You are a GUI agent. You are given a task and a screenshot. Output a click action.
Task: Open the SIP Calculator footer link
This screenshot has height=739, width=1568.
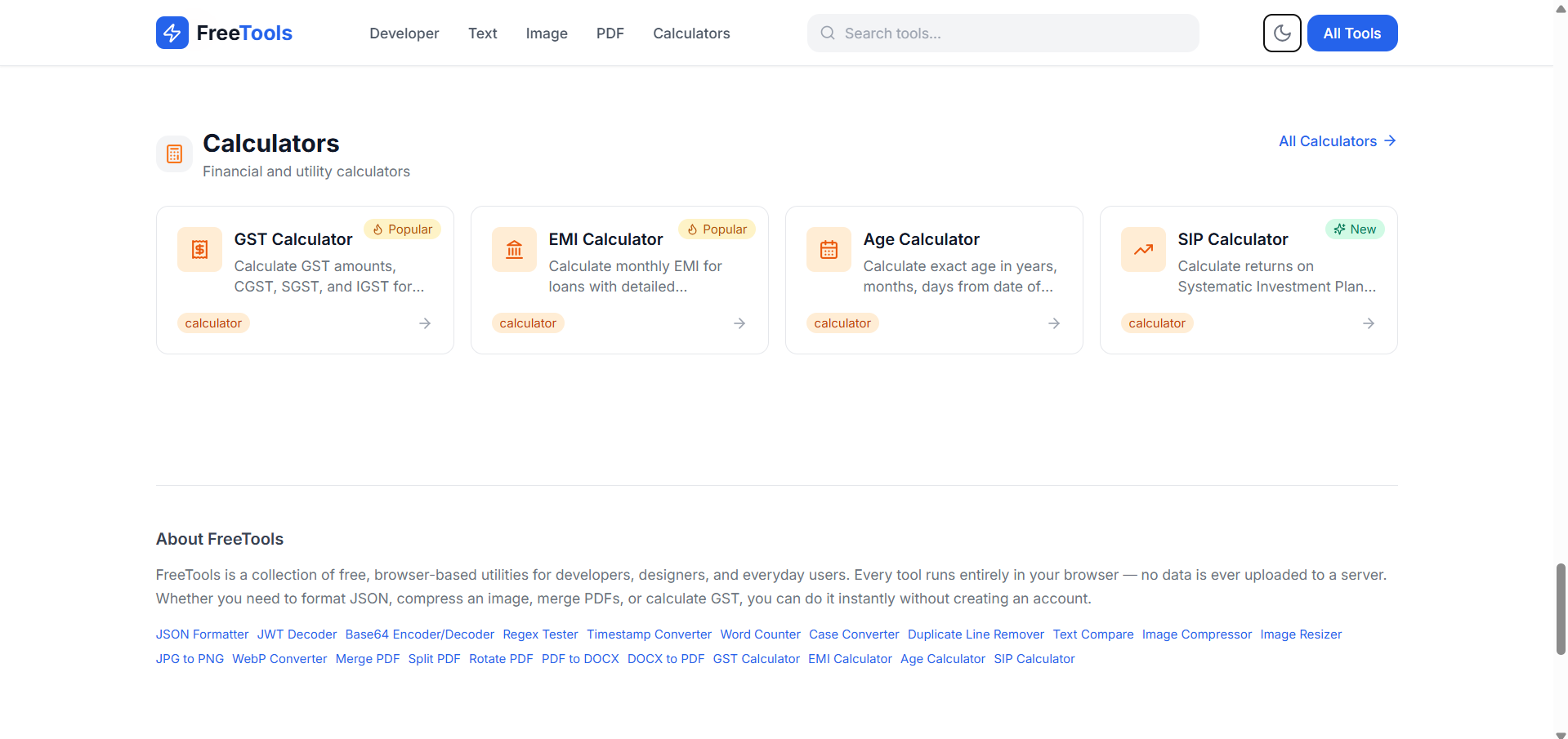[x=1034, y=659]
